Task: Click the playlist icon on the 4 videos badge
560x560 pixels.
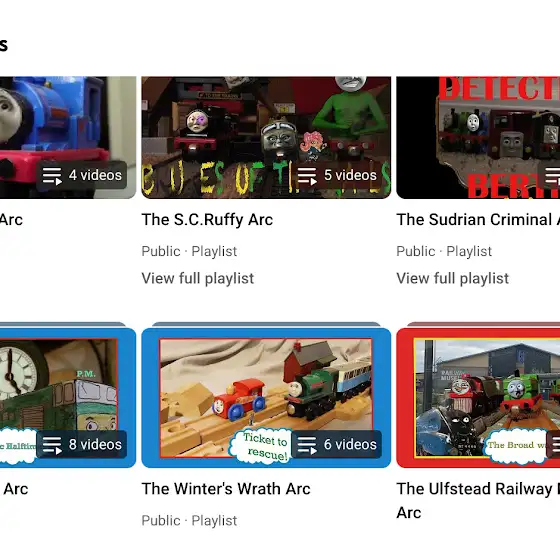Action: 52,176
